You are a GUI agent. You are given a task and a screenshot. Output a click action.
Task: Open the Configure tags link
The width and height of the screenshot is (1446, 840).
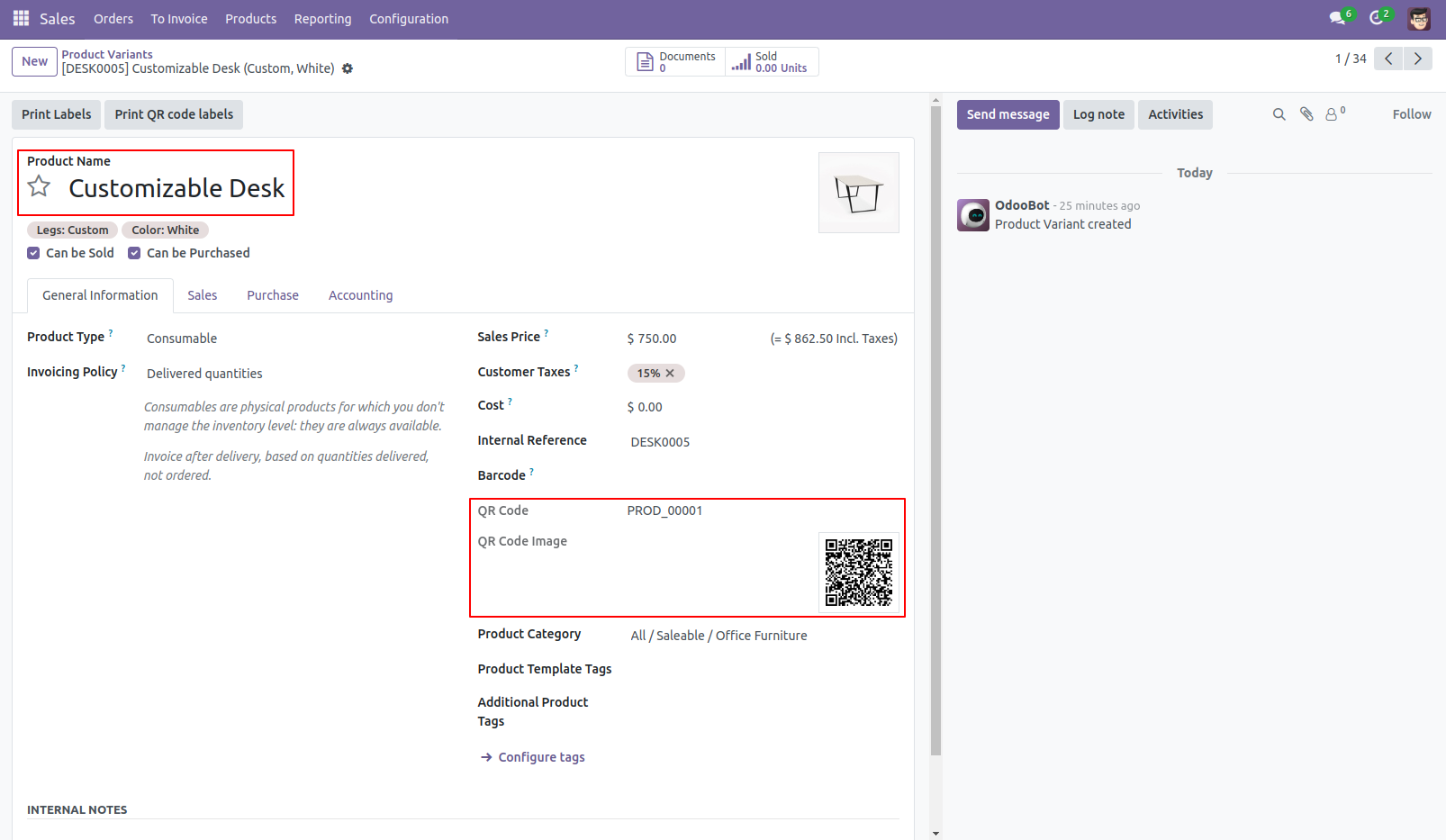pos(540,756)
